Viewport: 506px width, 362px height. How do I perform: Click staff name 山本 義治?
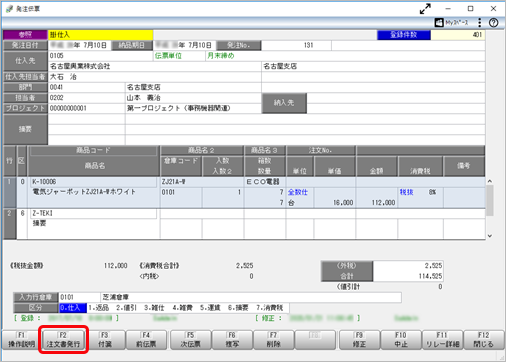point(144,98)
